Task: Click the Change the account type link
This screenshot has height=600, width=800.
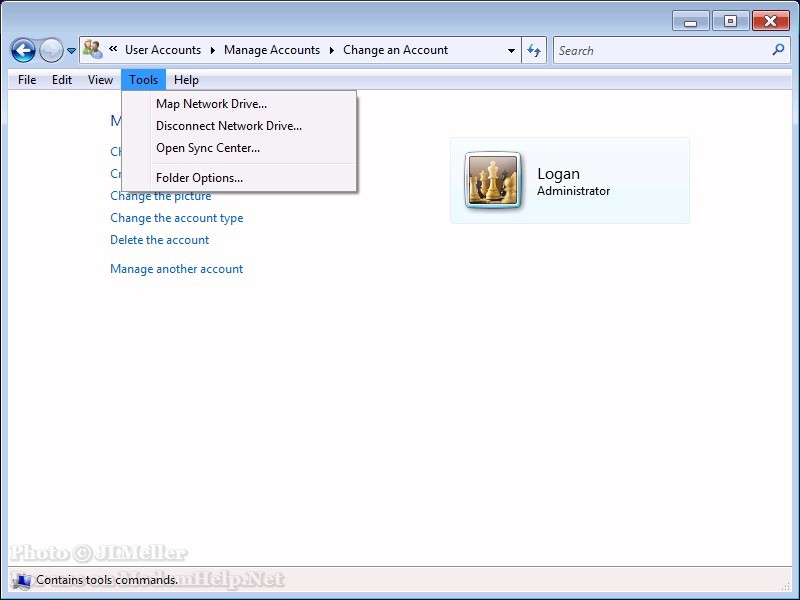Action: [x=176, y=218]
